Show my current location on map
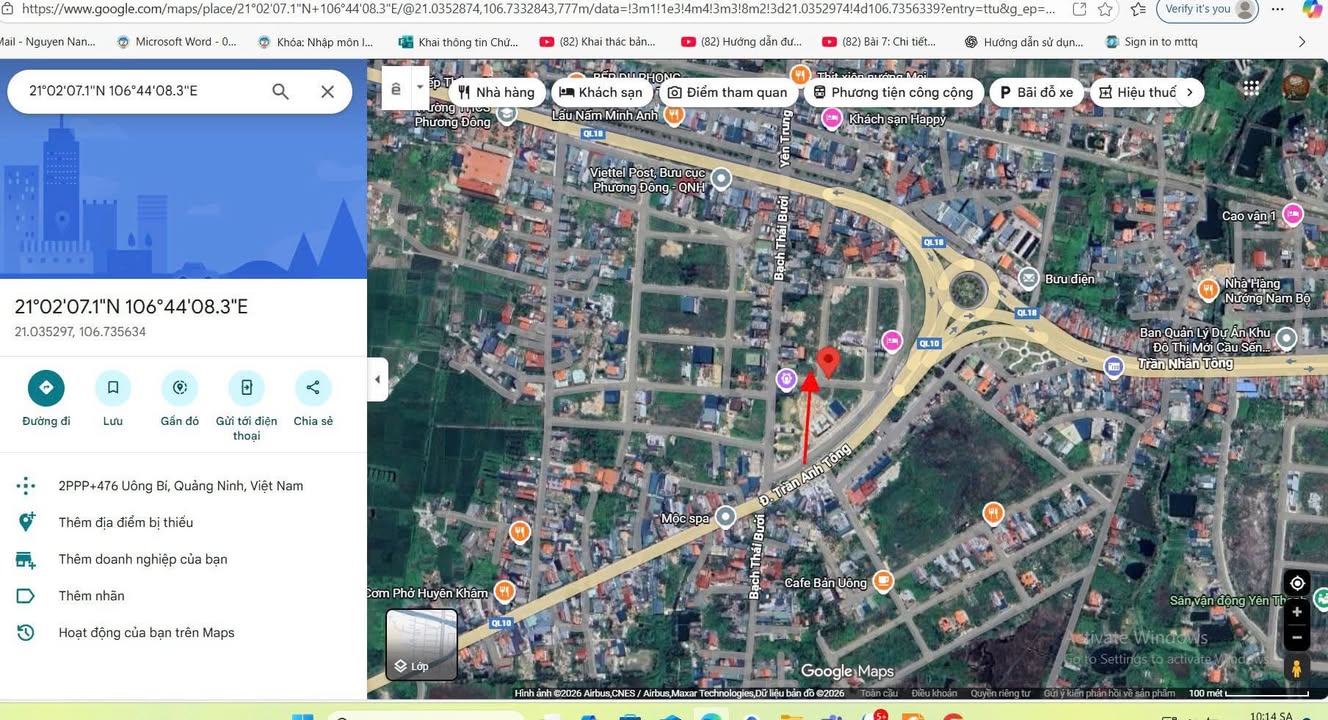This screenshot has height=720, width=1328. pyautogui.click(x=1297, y=583)
